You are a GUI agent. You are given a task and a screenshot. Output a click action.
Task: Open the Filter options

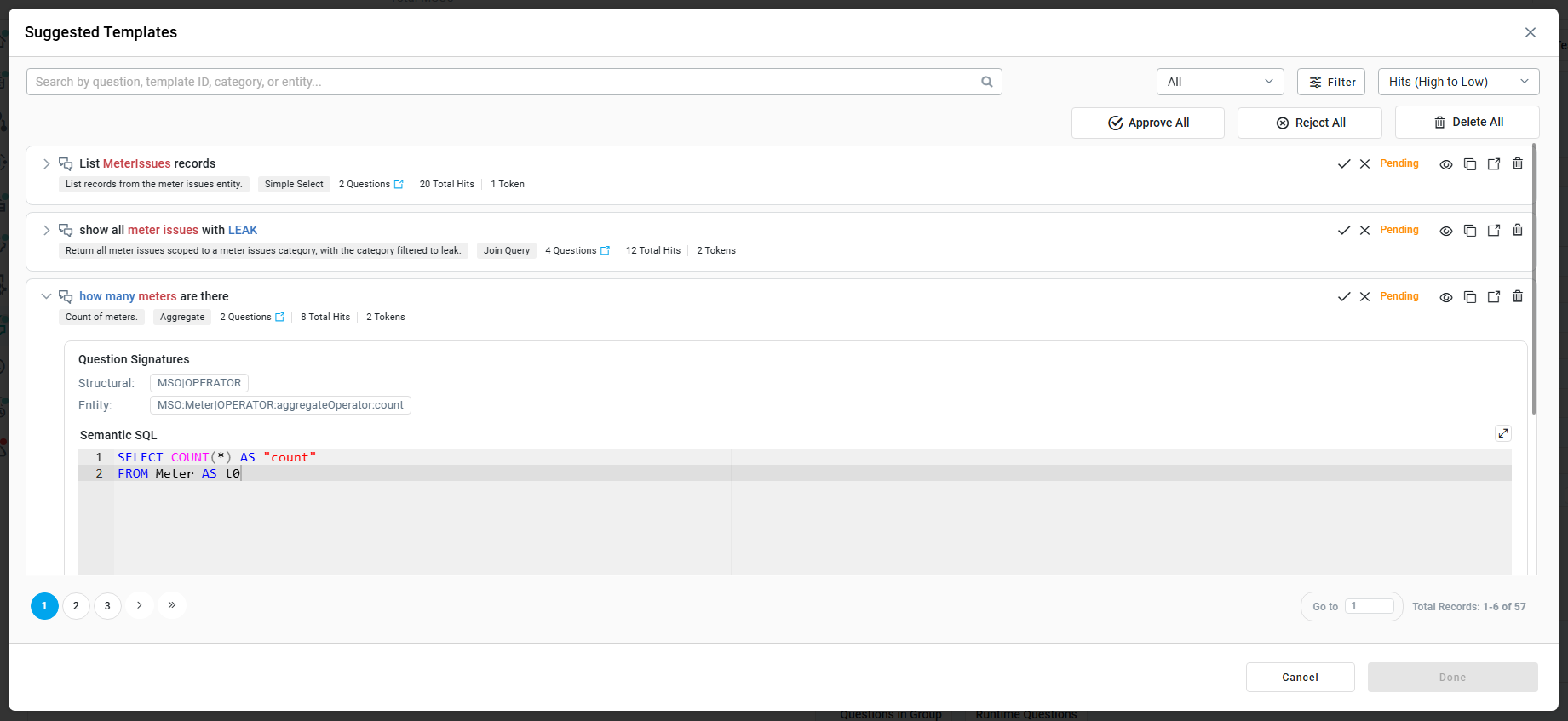click(x=1331, y=82)
